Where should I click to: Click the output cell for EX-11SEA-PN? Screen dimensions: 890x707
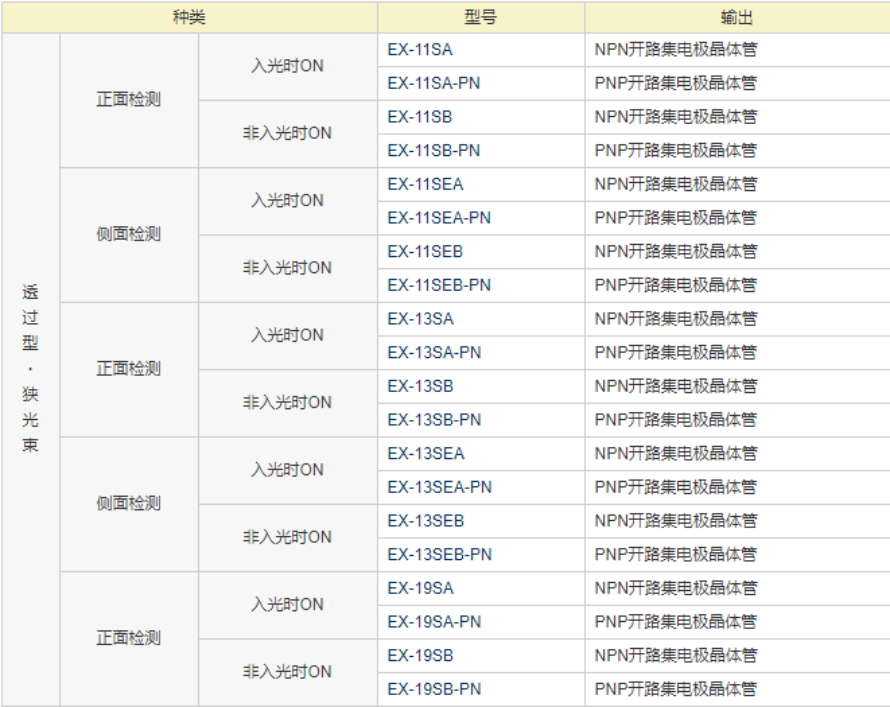pyautogui.click(x=676, y=218)
